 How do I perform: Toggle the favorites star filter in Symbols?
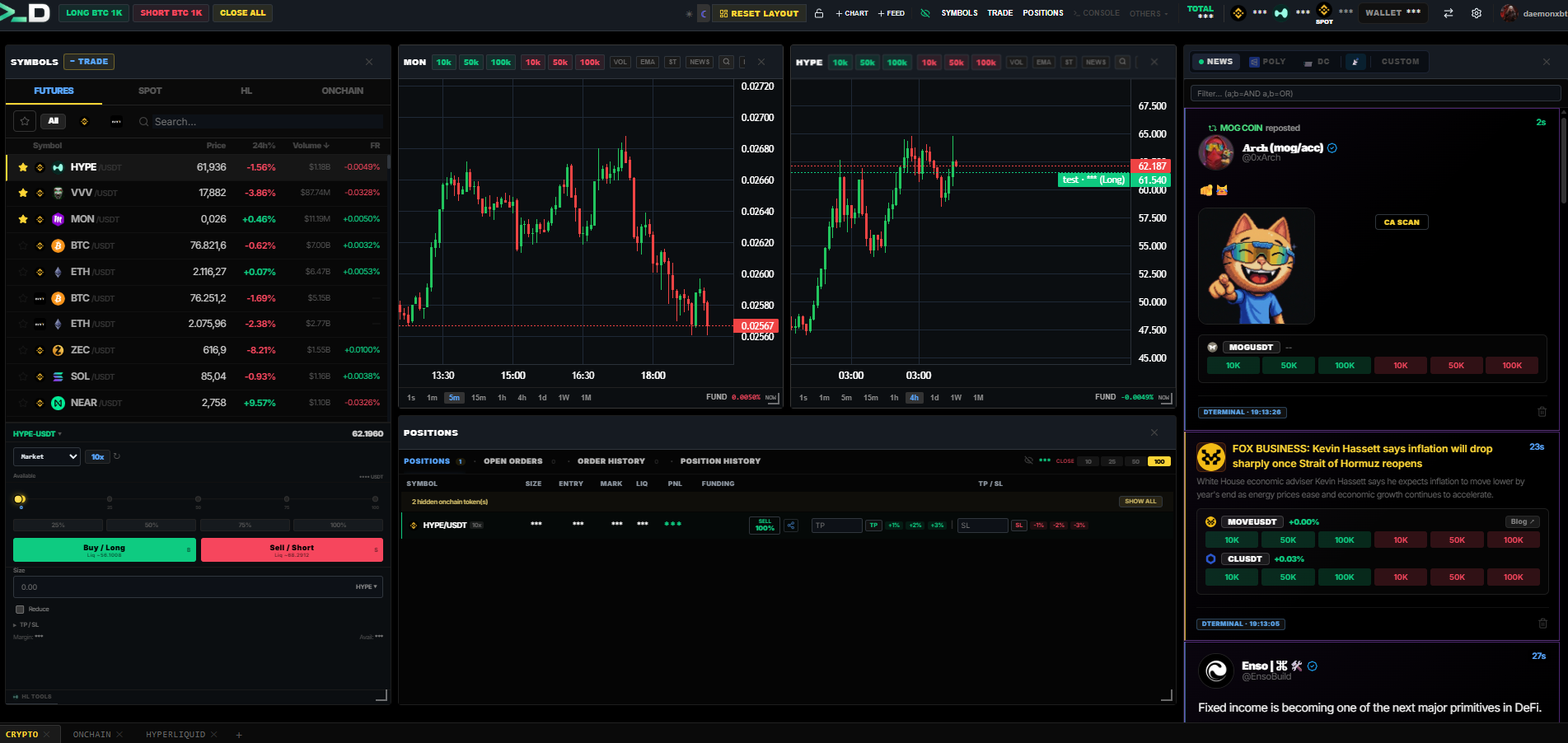[x=25, y=121]
